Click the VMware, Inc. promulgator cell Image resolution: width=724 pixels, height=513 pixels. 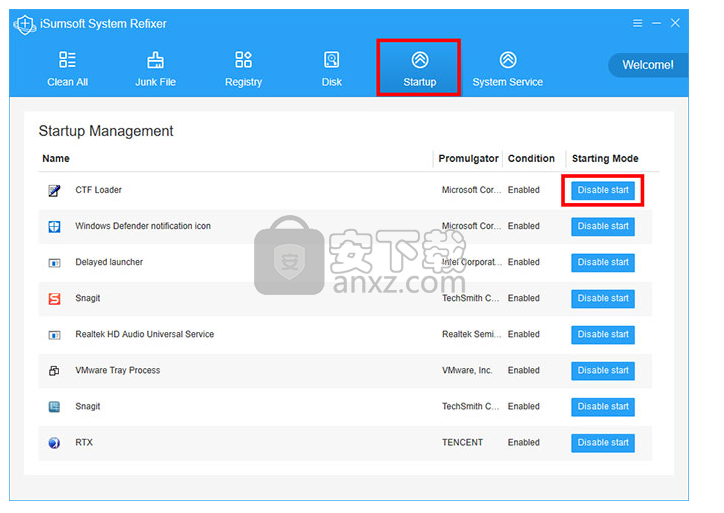point(467,370)
